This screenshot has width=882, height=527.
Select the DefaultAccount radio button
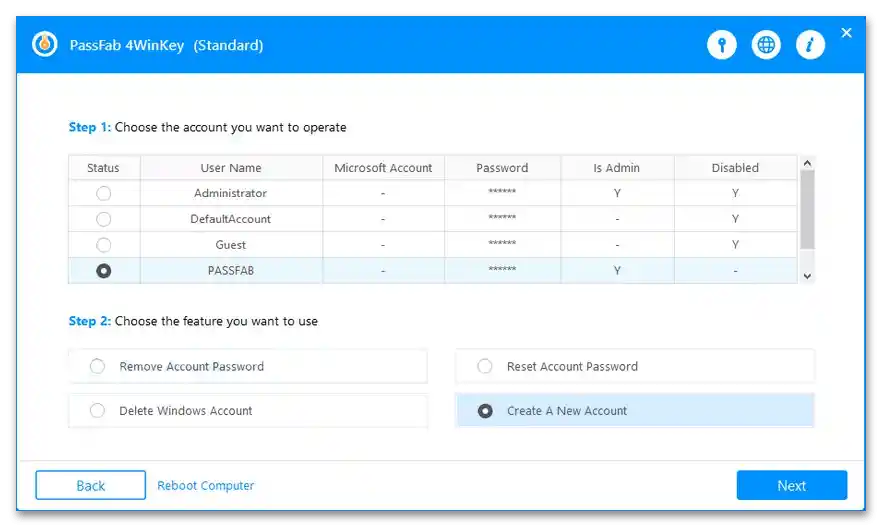[x=104, y=219]
